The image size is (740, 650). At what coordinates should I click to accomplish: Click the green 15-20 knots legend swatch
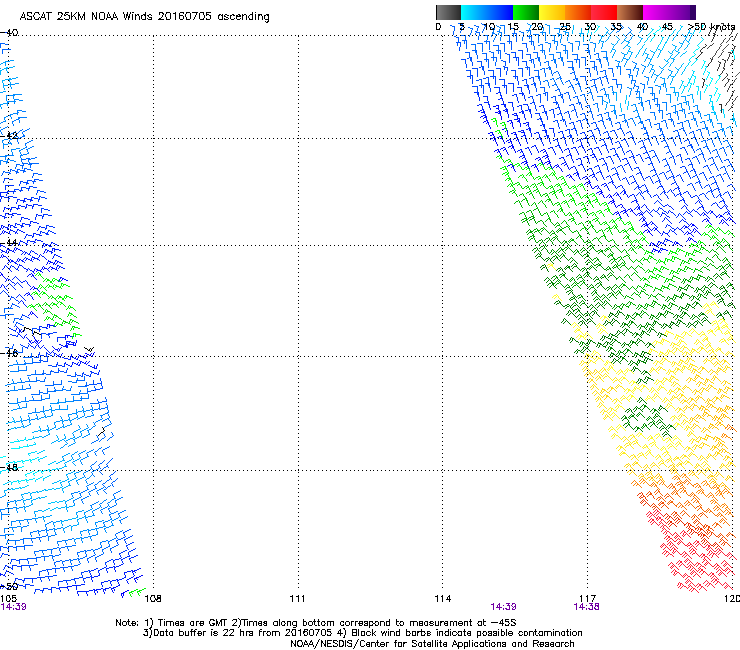(x=526, y=12)
